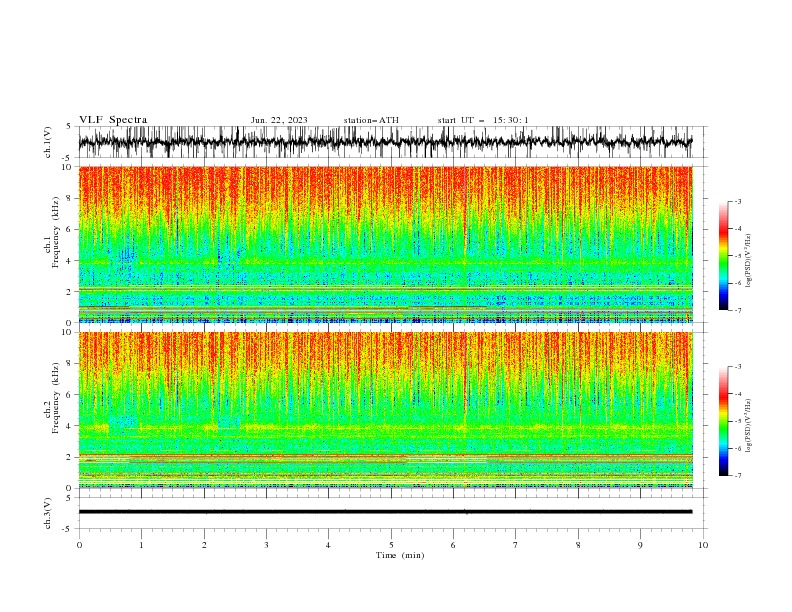Click the ch.2 PSD color scale bar
The height and width of the screenshot is (612, 792).
coord(724,421)
